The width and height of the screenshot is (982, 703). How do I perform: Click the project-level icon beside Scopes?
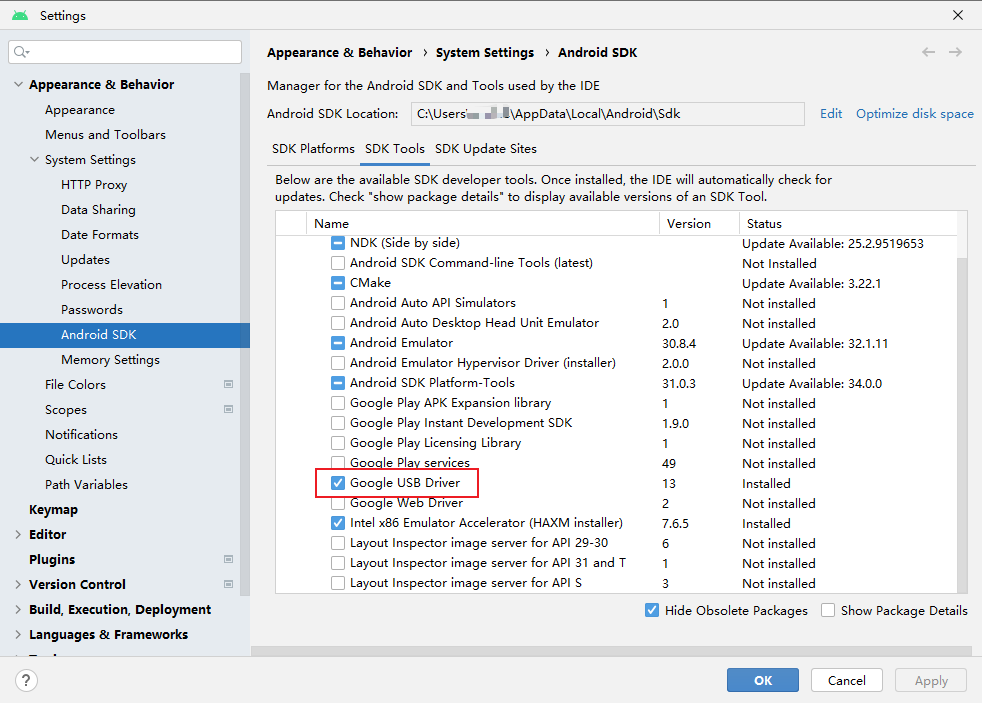tap(228, 409)
